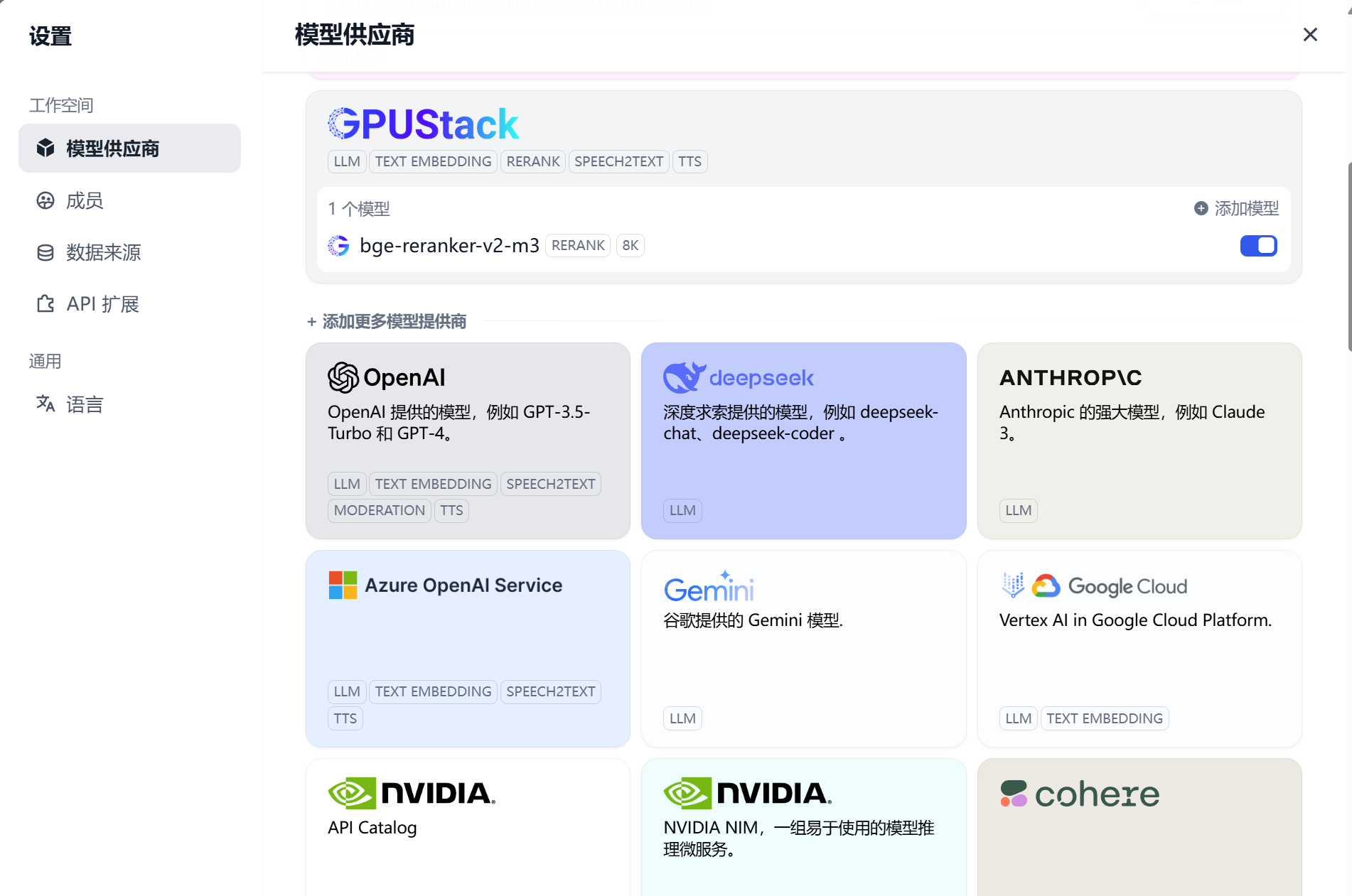1352x896 pixels.
Task: Disable the bge-reranker-v2-m3 model
Action: (1258, 245)
